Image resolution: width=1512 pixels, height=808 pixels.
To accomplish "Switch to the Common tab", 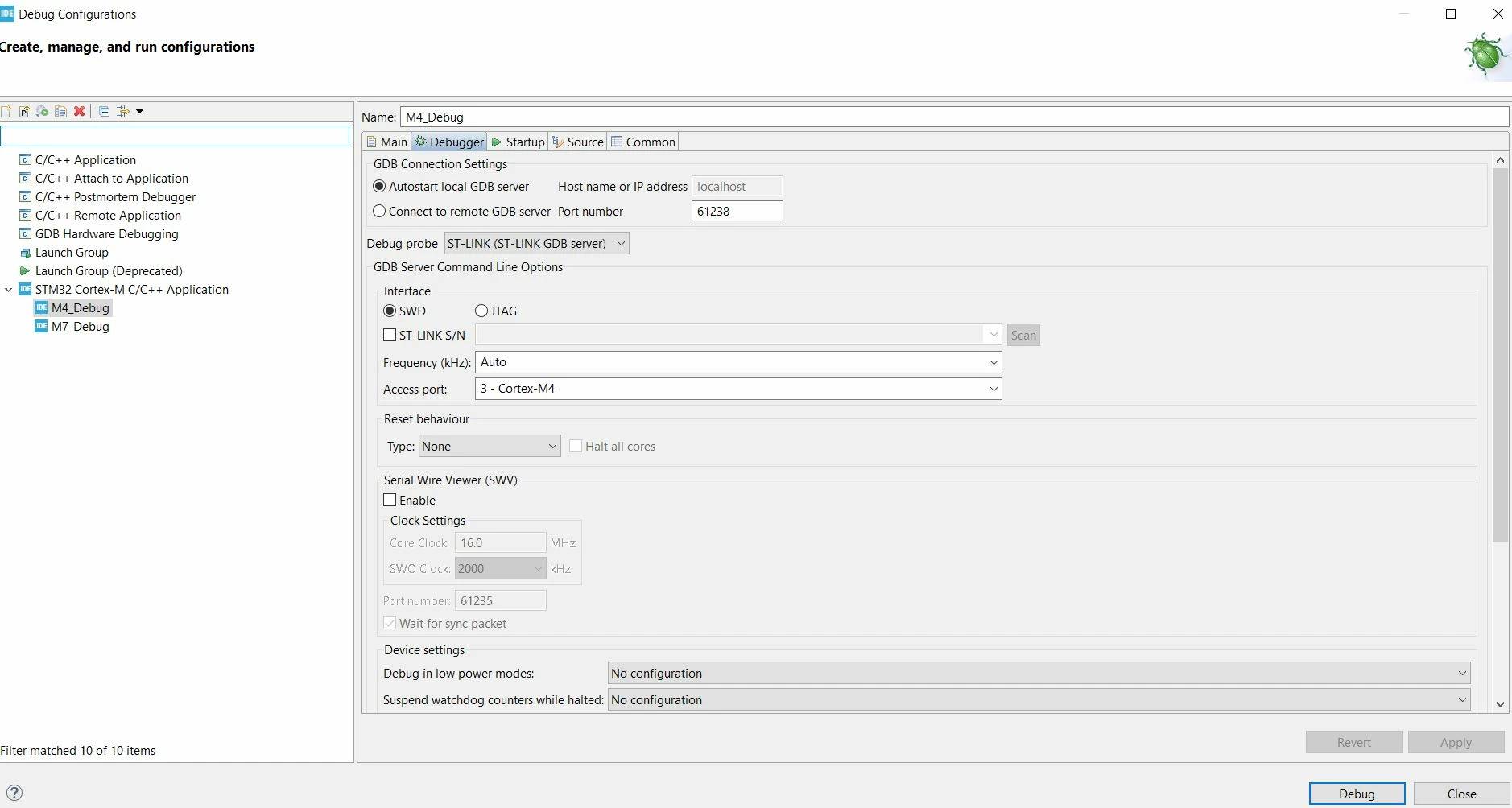I will 643,142.
